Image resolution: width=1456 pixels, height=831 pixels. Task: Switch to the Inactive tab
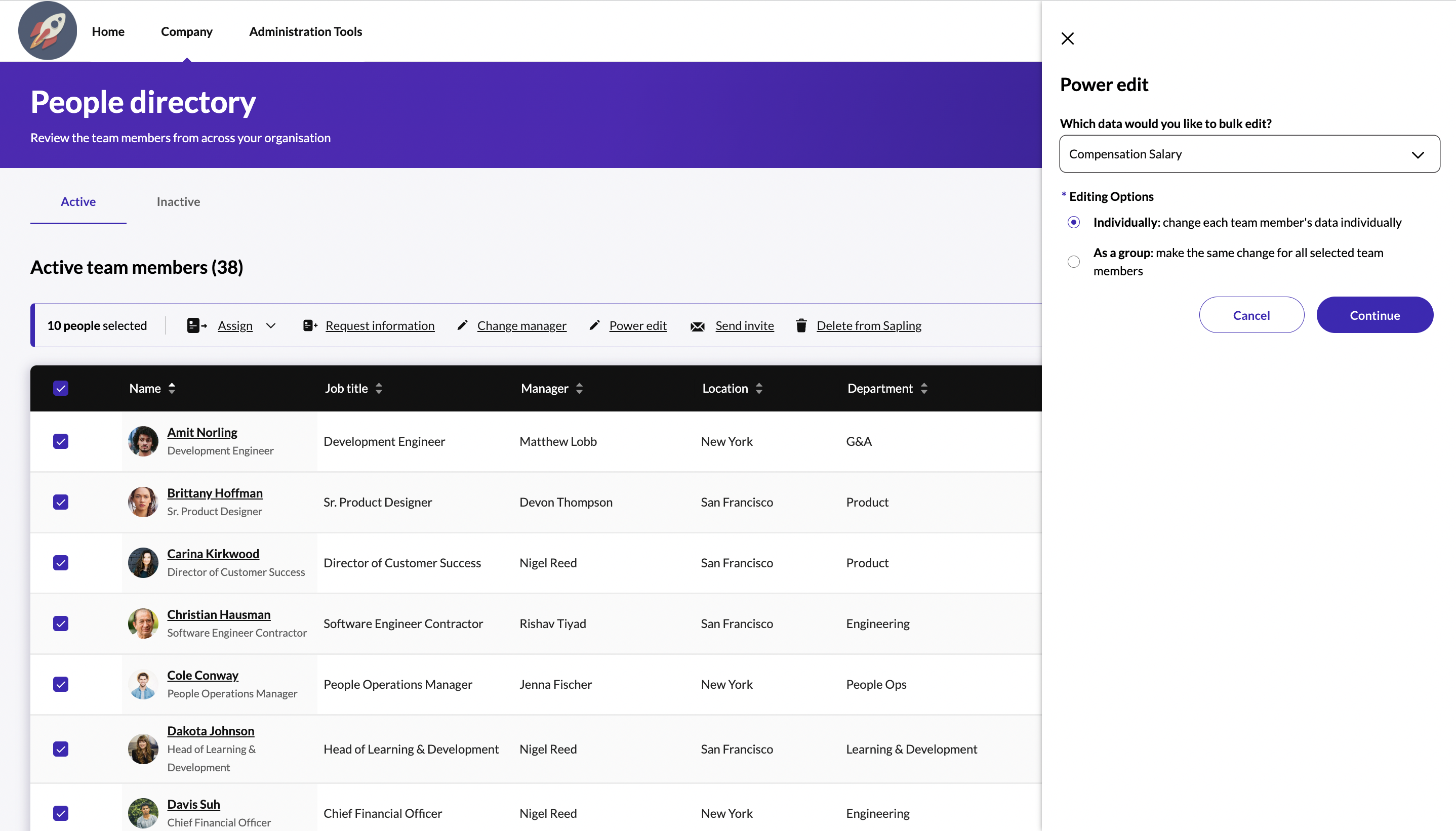178,201
